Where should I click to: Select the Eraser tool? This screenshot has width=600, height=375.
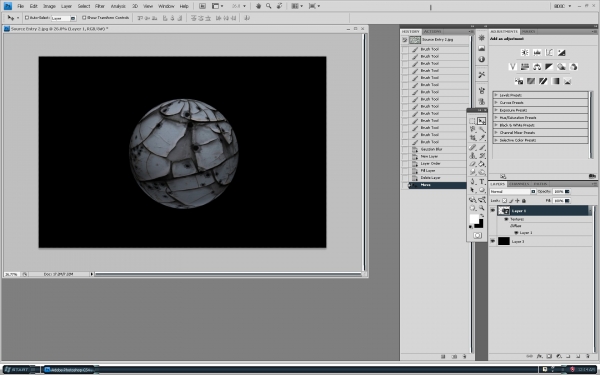pos(473,164)
